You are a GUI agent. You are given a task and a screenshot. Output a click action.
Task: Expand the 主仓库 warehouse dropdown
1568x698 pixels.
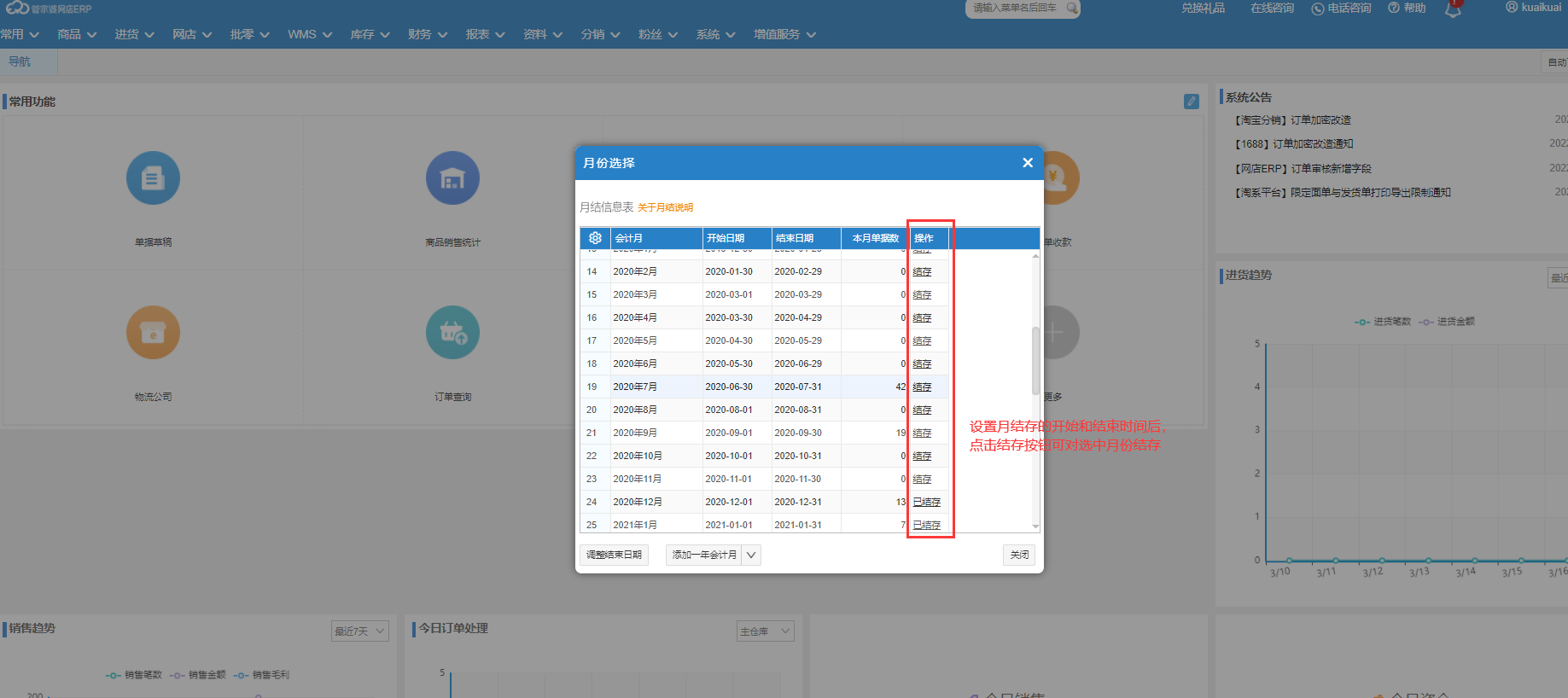pos(765,631)
